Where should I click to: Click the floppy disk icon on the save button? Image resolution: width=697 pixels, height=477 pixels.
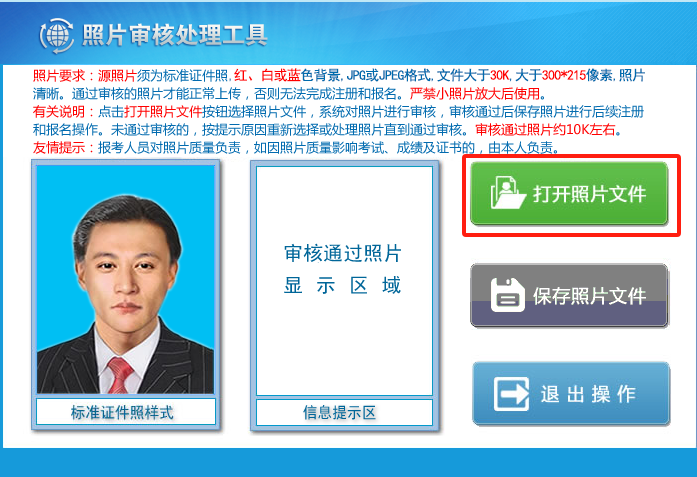pyautogui.click(x=508, y=295)
